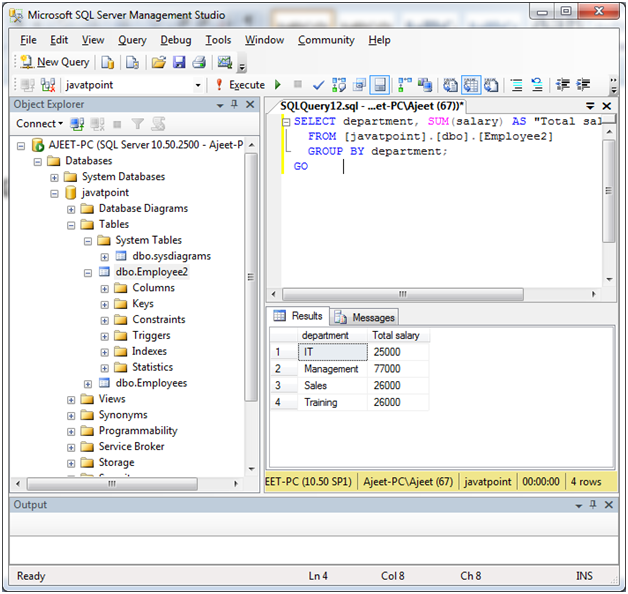Click the Database Engine Query icon
Screen dimensions: 628x594
point(107,62)
